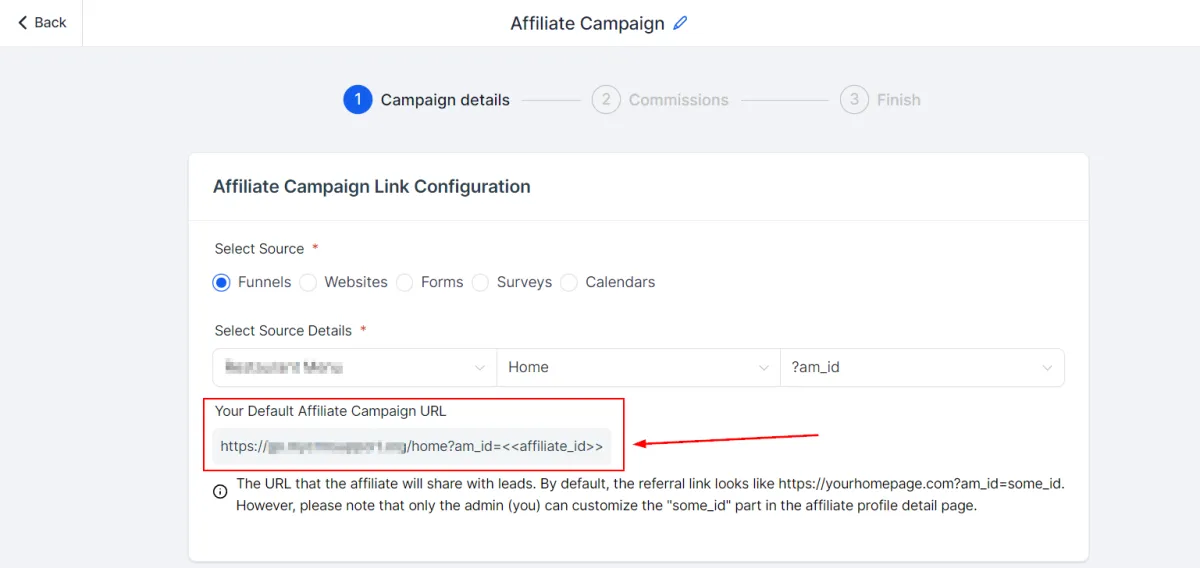Open the ?am_id parameter dropdown
The width and height of the screenshot is (1200, 568).
[x=922, y=367]
